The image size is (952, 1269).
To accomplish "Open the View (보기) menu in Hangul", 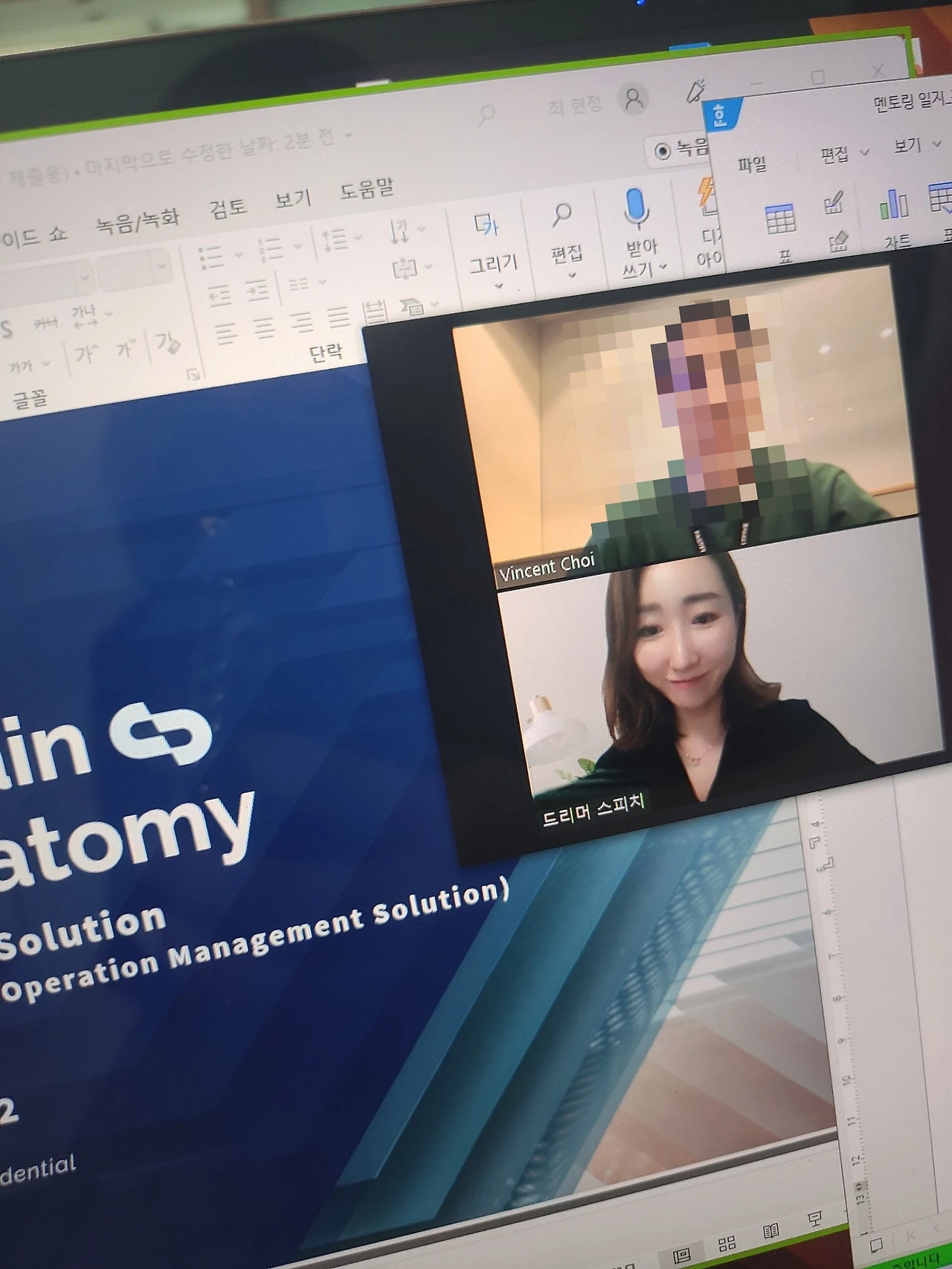I will [x=907, y=146].
